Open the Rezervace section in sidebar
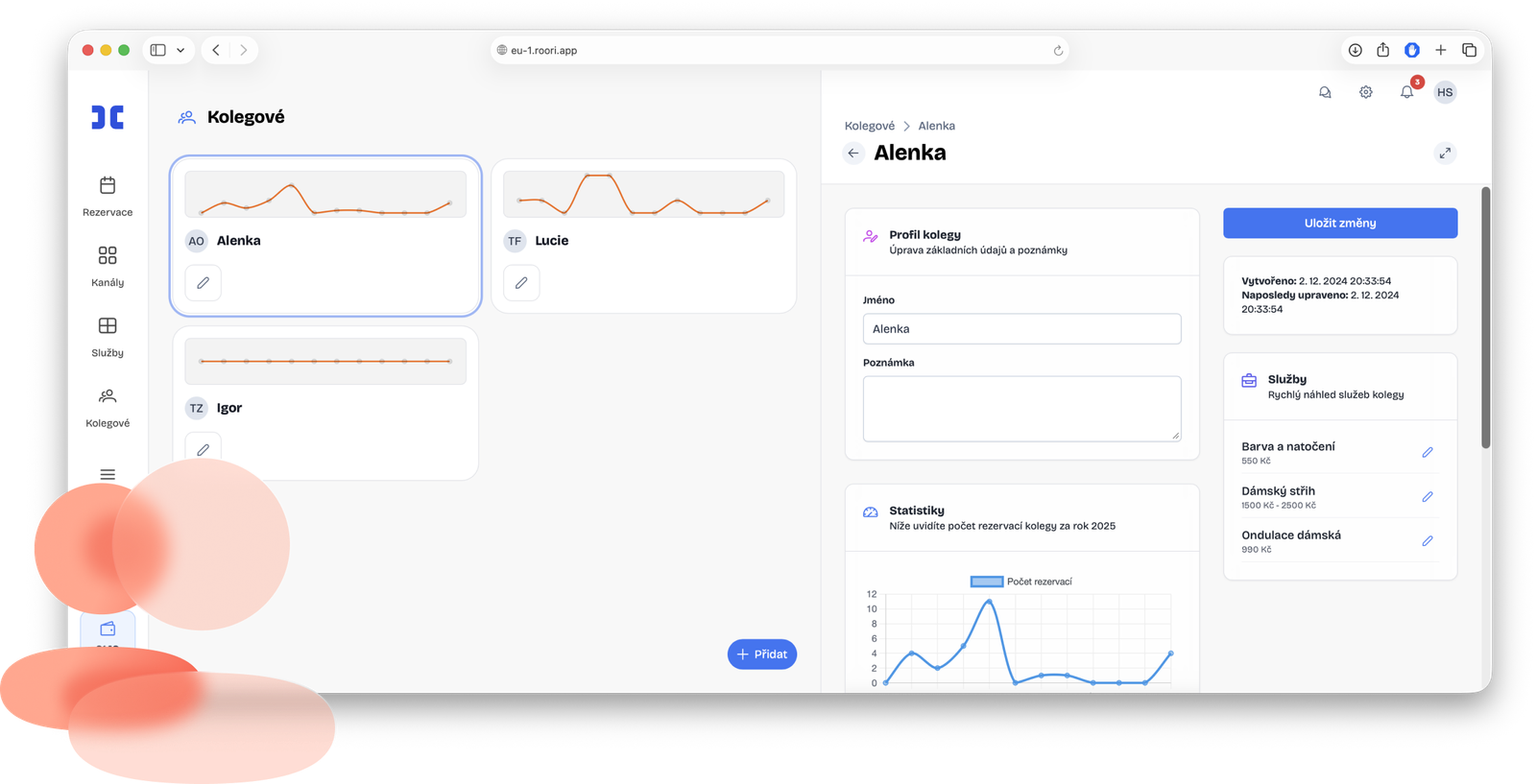This screenshot has height=784, width=1536. pos(108,196)
